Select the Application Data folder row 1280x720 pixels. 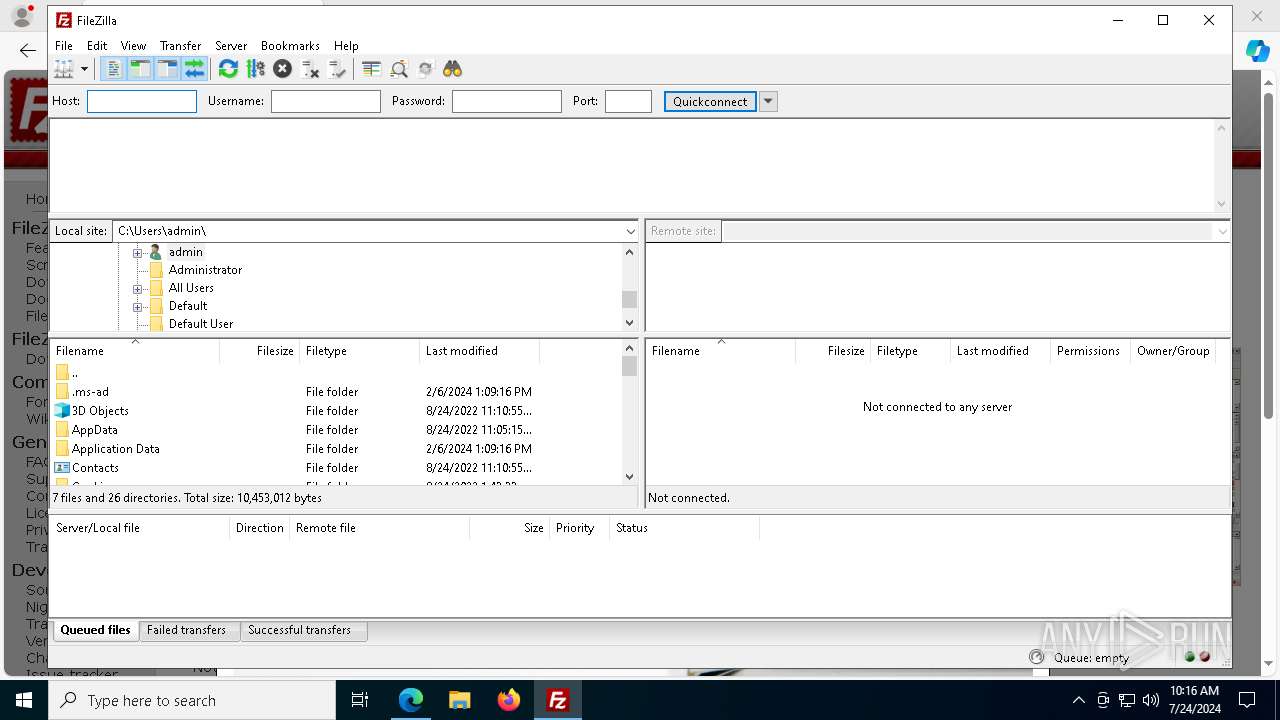pyautogui.click(x=335, y=449)
